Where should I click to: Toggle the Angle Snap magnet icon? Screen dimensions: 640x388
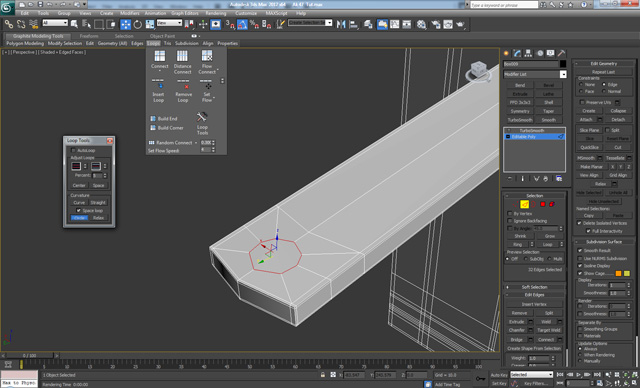(242, 24)
